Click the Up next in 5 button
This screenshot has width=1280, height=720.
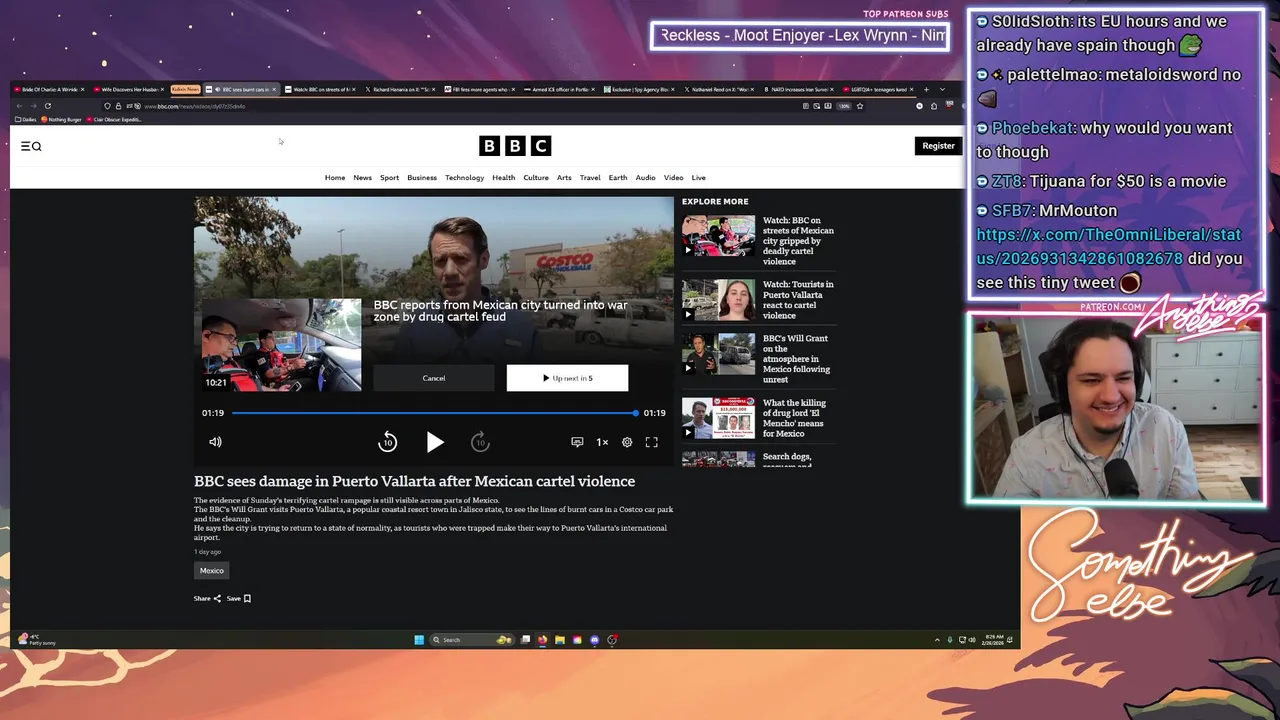(x=567, y=378)
